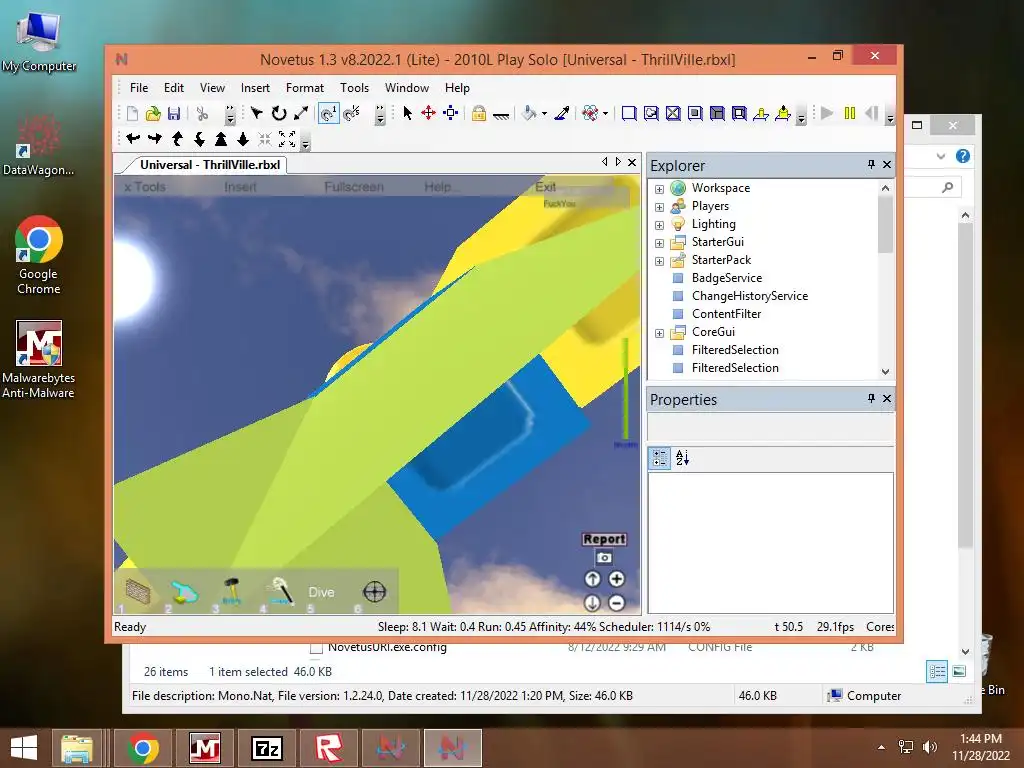The height and width of the screenshot is (768, 1024).
Task: Click the in-game Fullscreen button
Action: (x=353, y=187)
